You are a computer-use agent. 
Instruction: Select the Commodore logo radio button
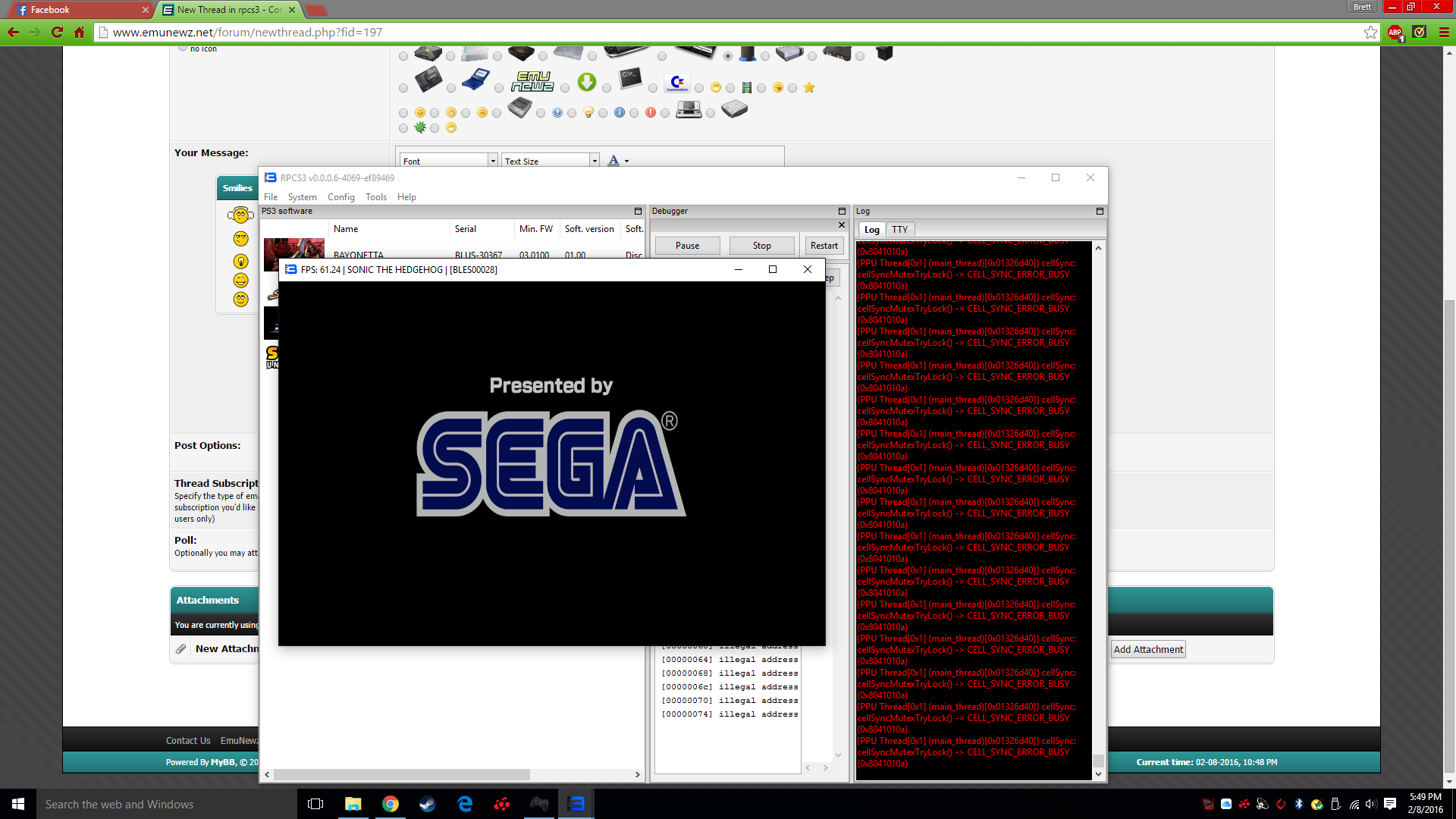pyautogui.click(x=653, y=89)
